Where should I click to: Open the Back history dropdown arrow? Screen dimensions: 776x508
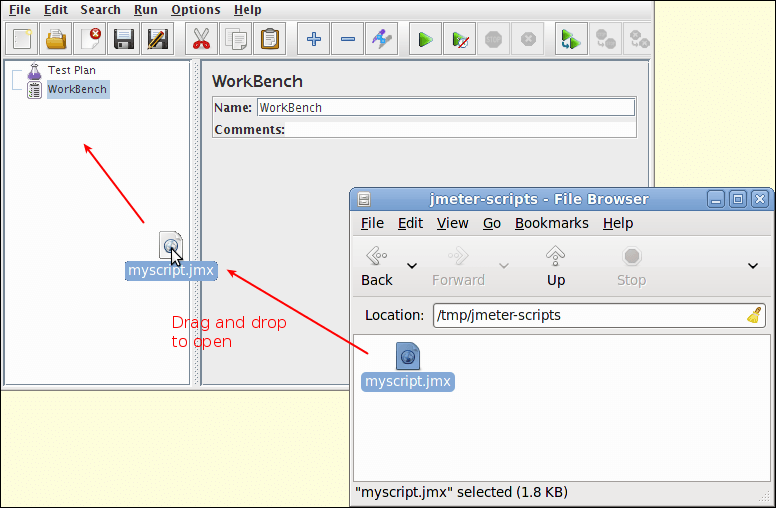(x=412, y=266)
